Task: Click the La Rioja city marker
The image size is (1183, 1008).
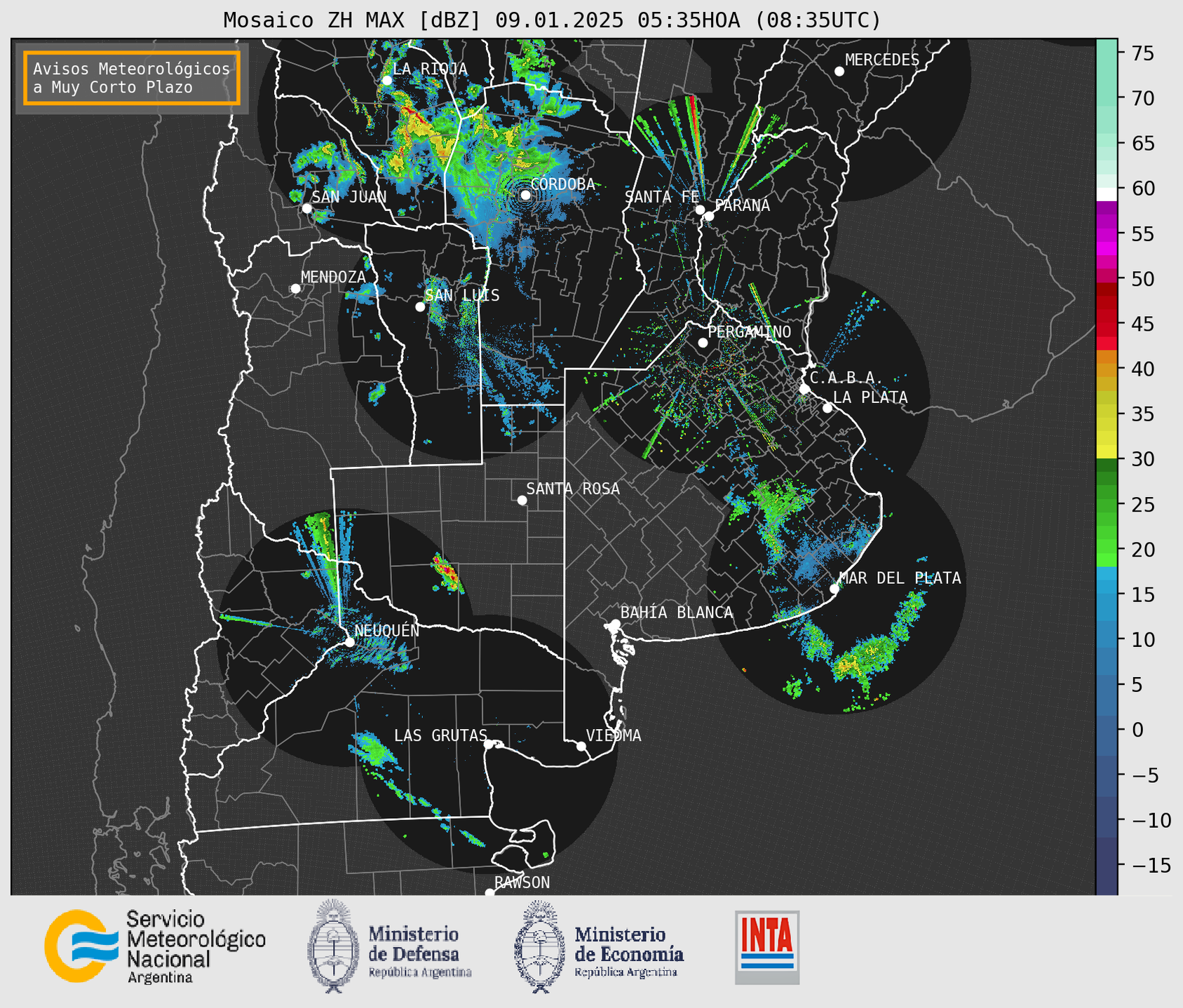Action: tap(387, 81)
